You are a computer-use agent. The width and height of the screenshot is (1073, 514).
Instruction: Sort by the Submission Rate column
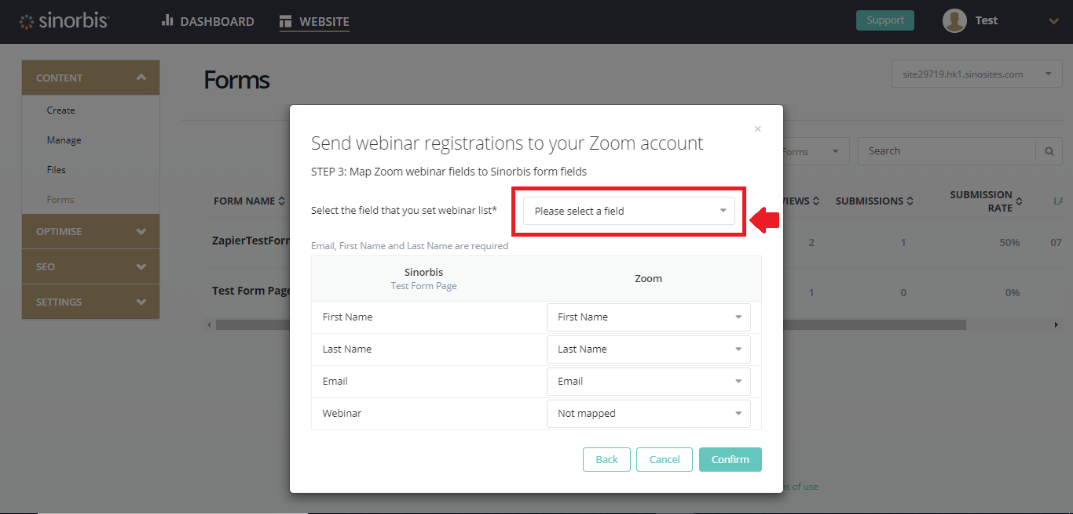(985, 201)
